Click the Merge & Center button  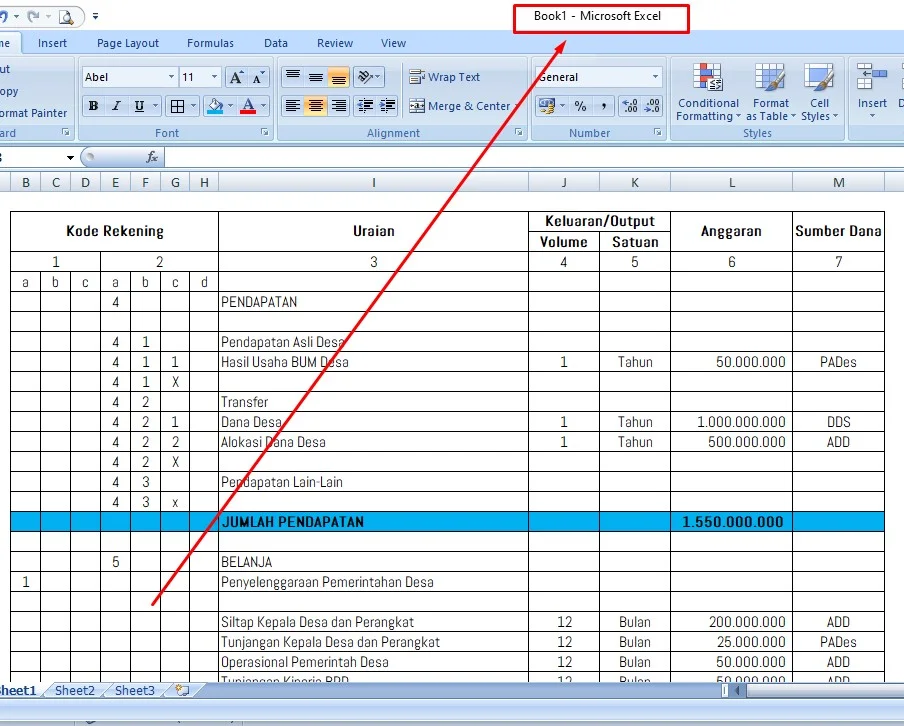coord(460,106)
